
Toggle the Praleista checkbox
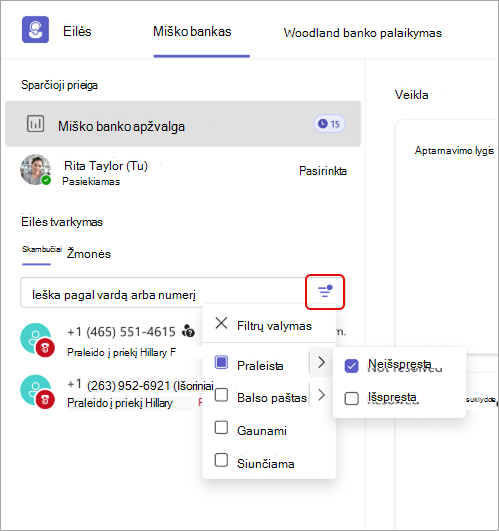(221, 362)
